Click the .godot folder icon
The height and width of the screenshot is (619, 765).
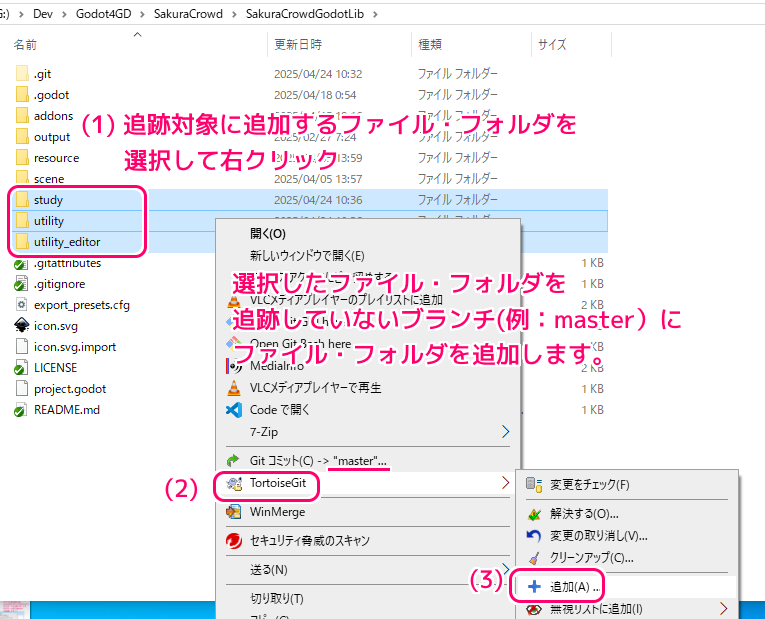[x=22, y=95]
